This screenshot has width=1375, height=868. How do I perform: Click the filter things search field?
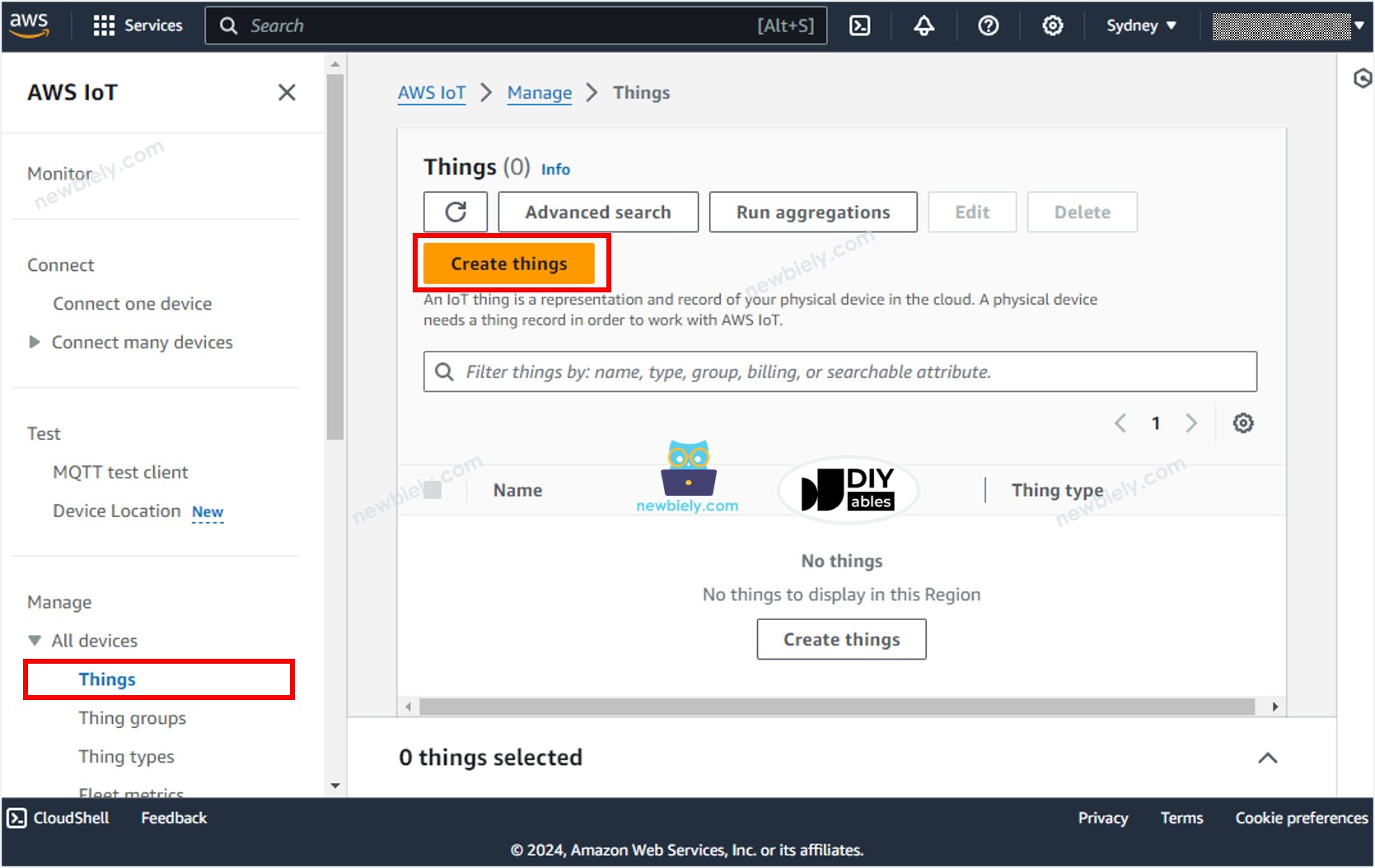click(839, 371)
